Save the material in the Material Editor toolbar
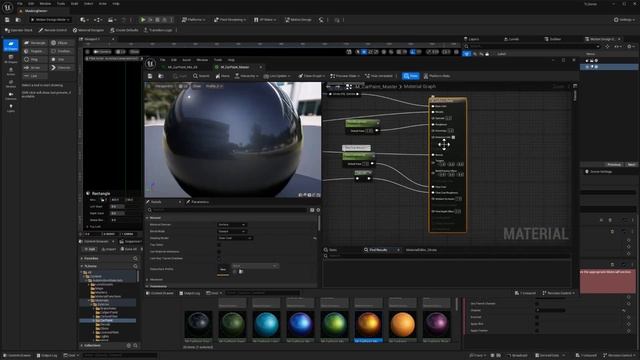 click(x=150, y=76)
